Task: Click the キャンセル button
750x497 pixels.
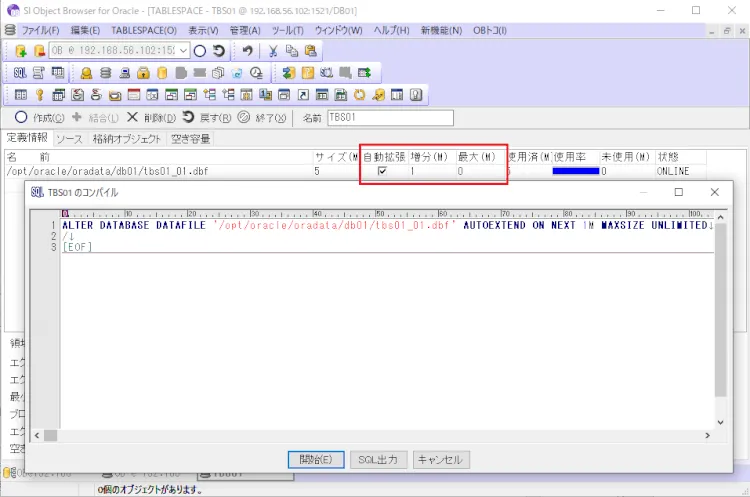Action: point(441,459)
